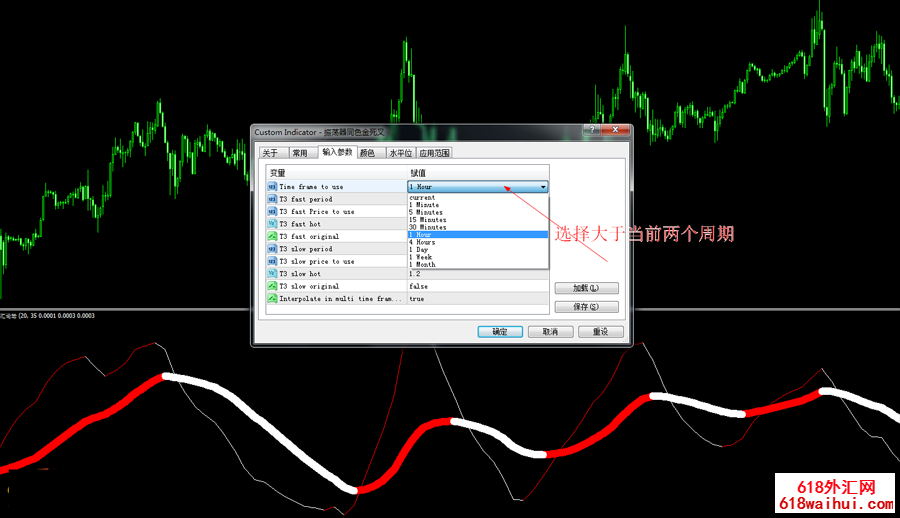Click the icon beside 'T3 slow hot'
900x518 pixels.
coord(272,274)
